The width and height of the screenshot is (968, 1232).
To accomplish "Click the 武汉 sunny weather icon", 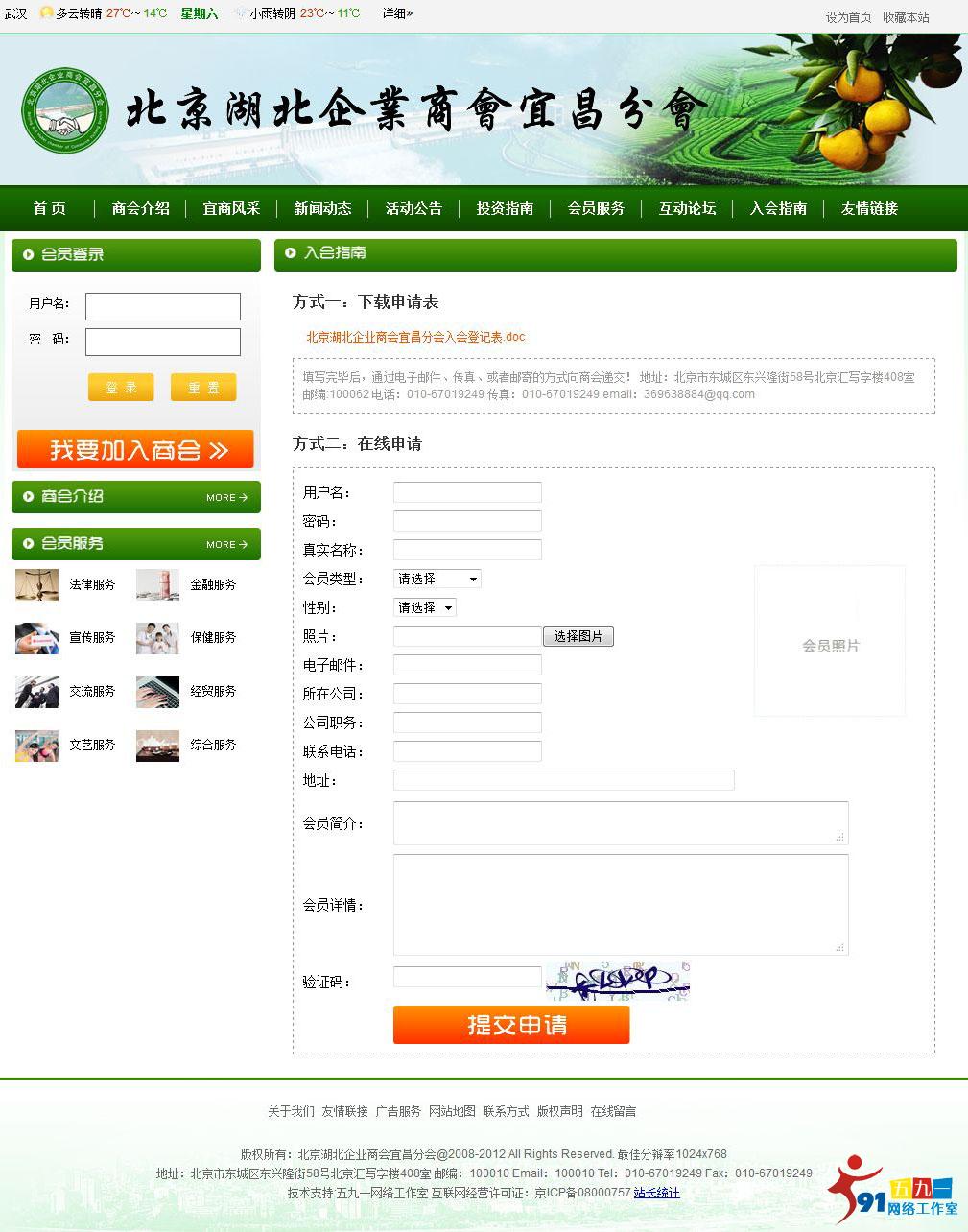I will (x=46, y=14).
